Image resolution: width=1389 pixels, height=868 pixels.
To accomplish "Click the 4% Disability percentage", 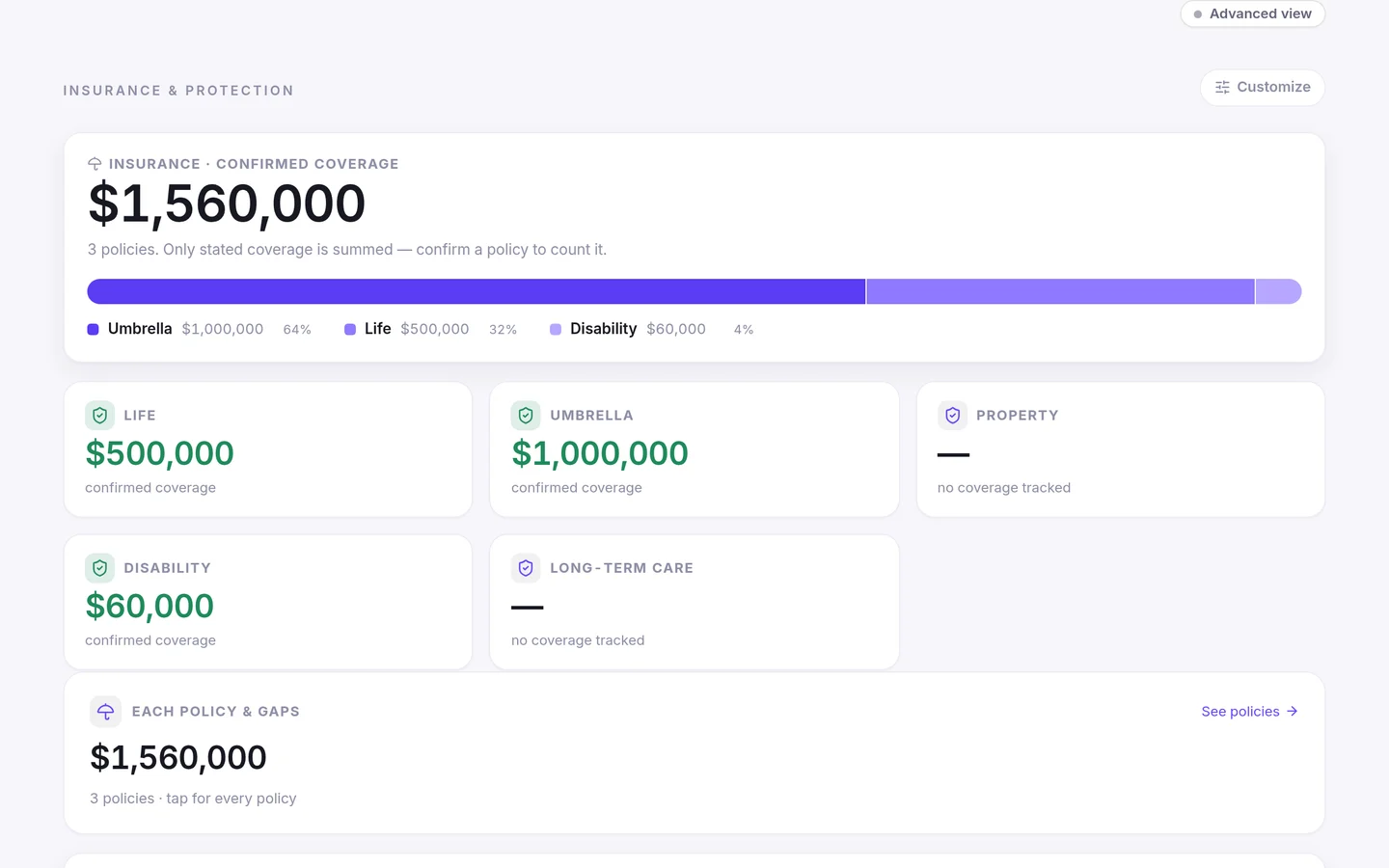I will pos(744,330).
